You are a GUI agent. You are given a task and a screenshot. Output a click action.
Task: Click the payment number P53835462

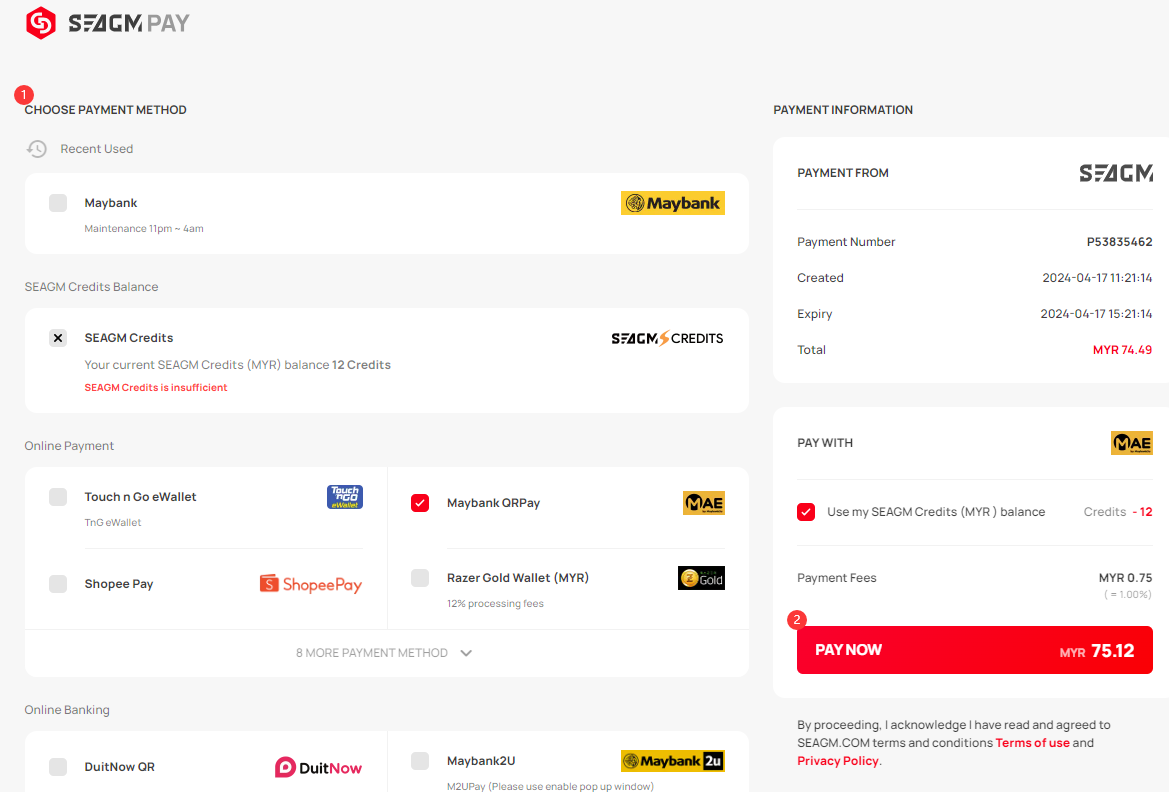click(x=1119, y=242)
